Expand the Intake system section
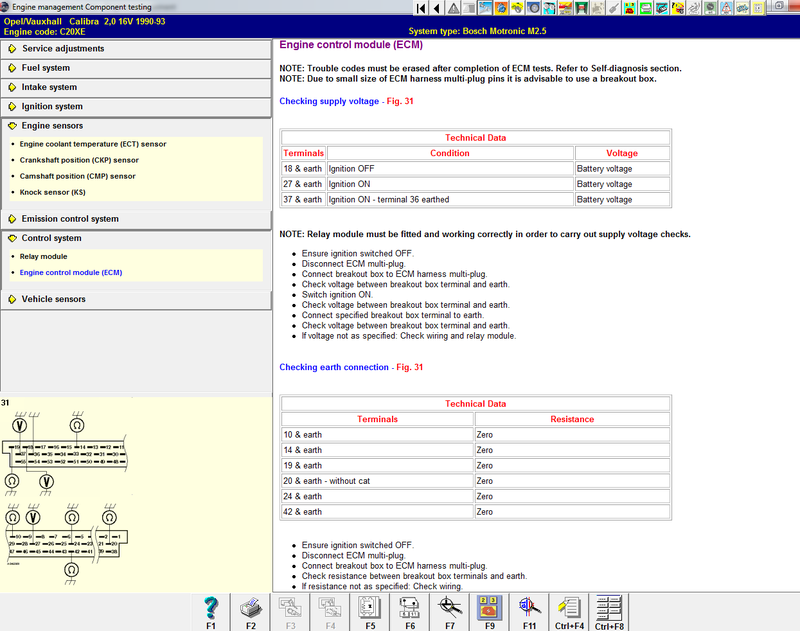Screen dimensions: 800x631 click(136, 88)
